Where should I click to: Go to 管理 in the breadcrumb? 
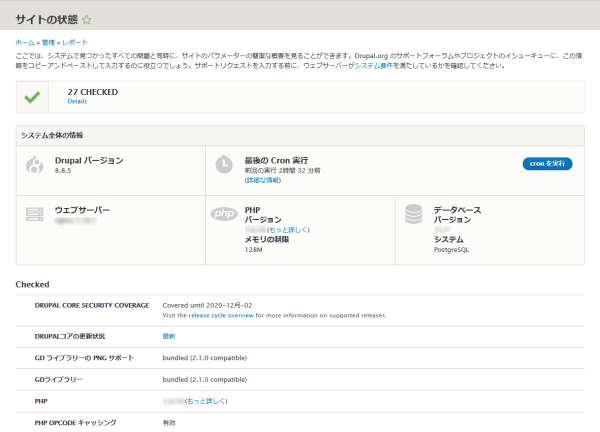48,43
